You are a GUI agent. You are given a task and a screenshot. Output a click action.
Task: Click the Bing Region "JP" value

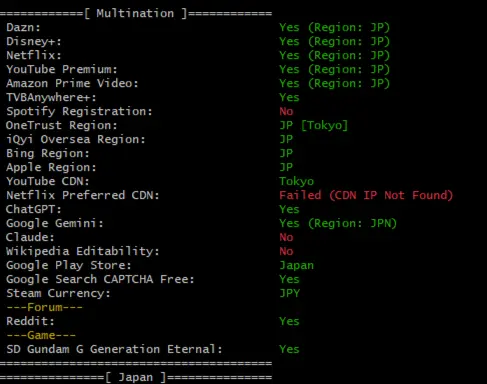(x=286, y=153)
